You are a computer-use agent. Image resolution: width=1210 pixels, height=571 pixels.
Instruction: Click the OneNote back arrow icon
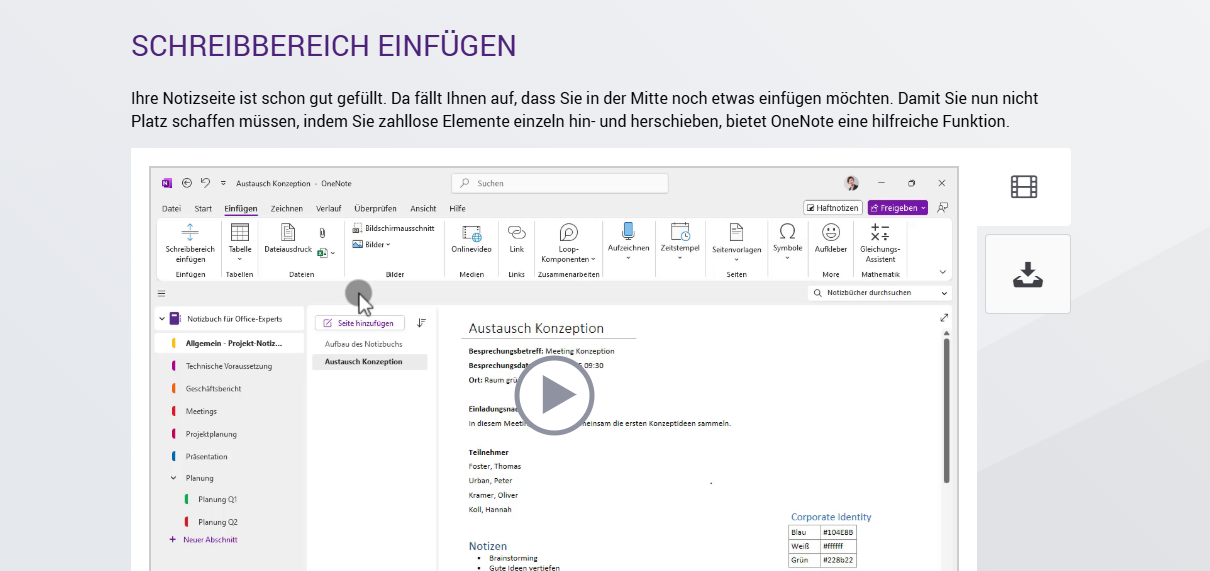(x=187, y=183)
